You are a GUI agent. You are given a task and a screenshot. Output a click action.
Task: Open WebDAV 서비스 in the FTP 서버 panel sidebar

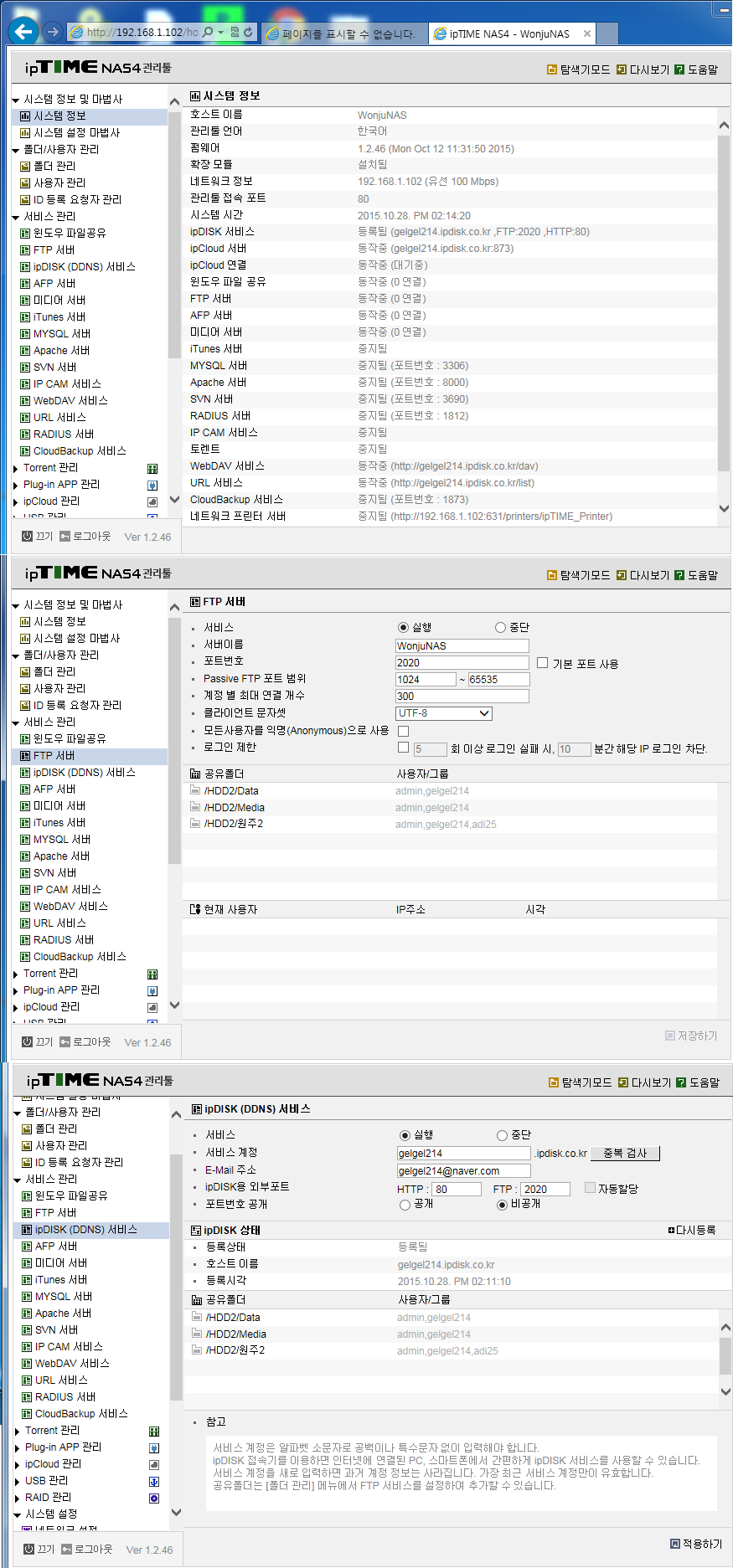[x=70, y=906]
